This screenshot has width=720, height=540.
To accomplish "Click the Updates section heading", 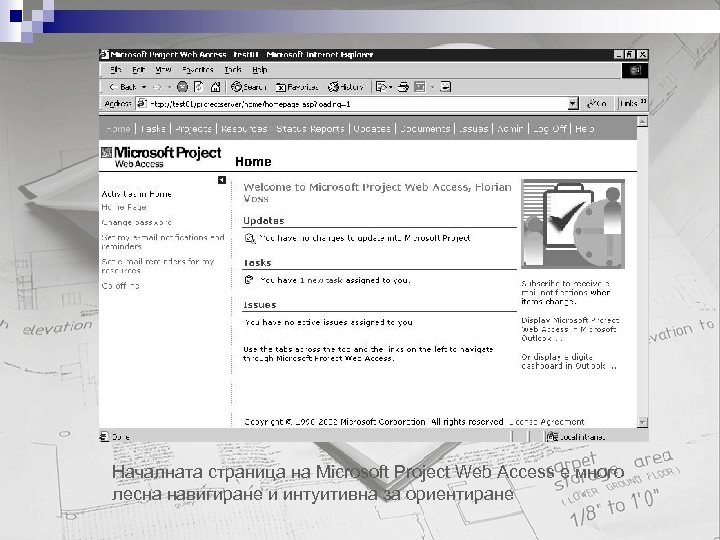I will click(264, 221).
